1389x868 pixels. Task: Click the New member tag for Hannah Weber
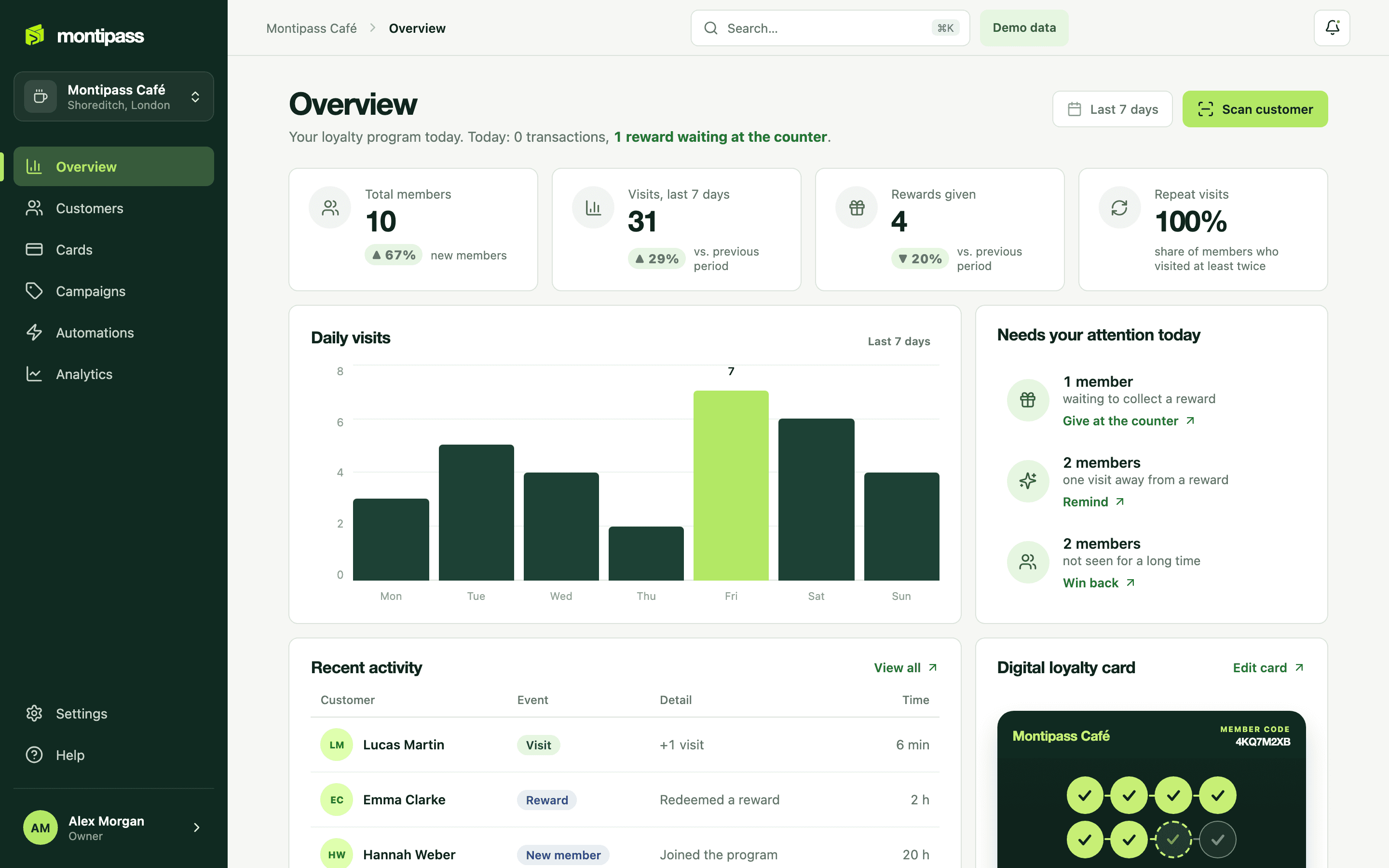[x=562, y=855]
